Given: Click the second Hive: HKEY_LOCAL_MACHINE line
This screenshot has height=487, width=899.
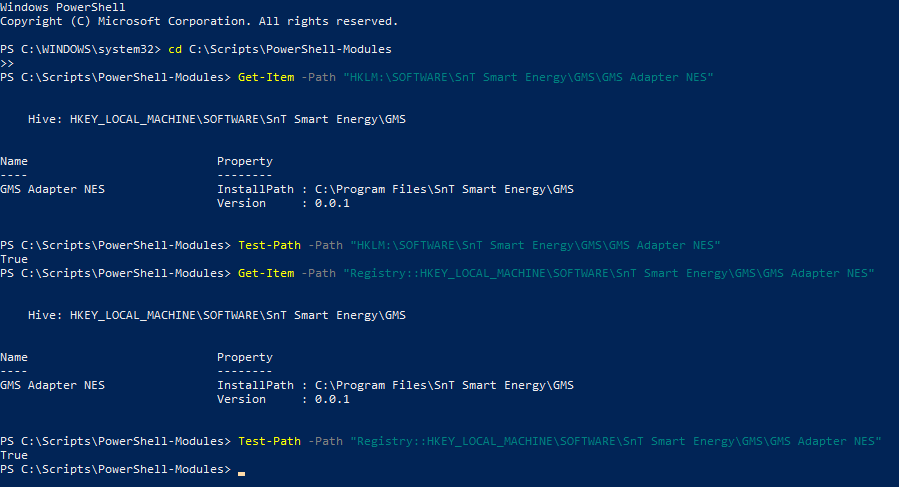Looking at the screenshot, I should [217, 315].
